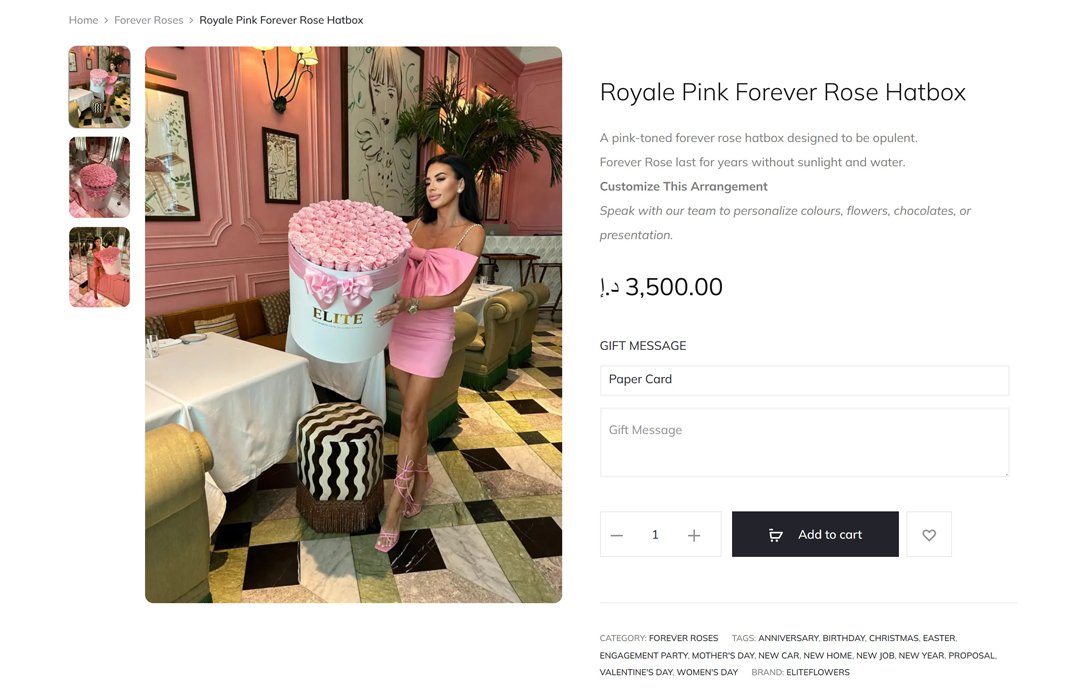The image size is (1080, 697).
Task: Open the ANNIVERSARY tag link
Action: pos(788,638)
